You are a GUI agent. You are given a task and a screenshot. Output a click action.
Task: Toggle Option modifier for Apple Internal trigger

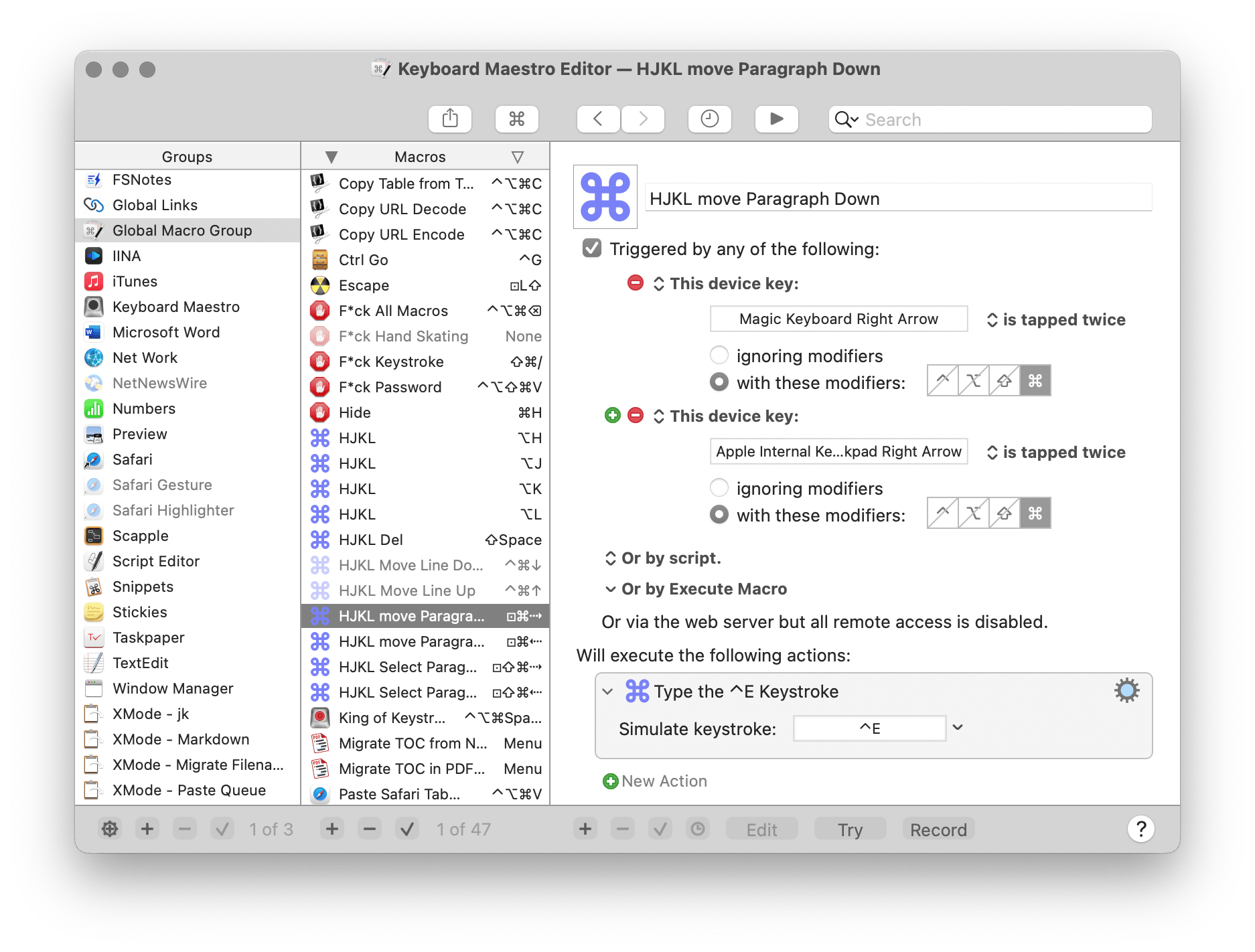974,513
